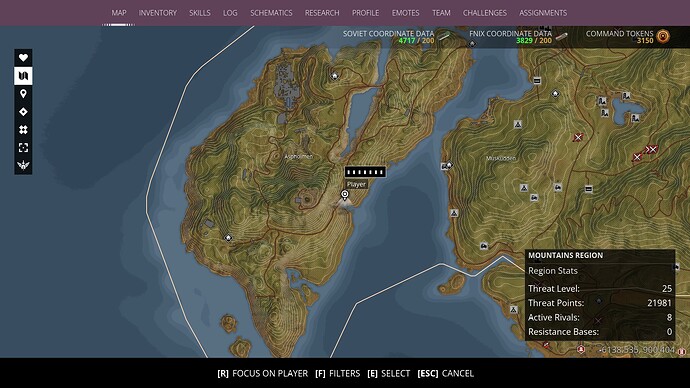Open the Assignments tab

543,13
